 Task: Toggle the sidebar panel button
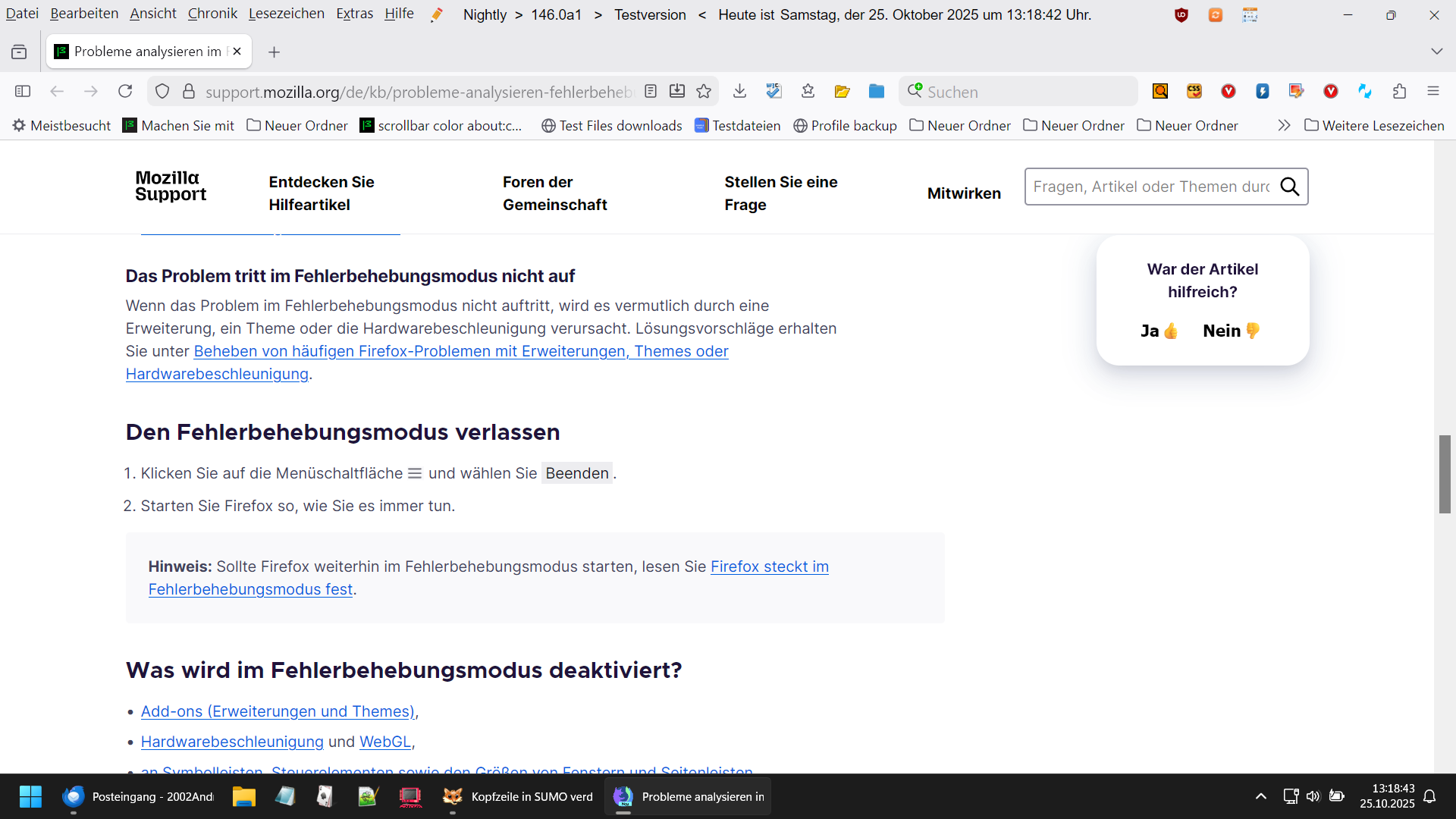click(x=23, y=92)
